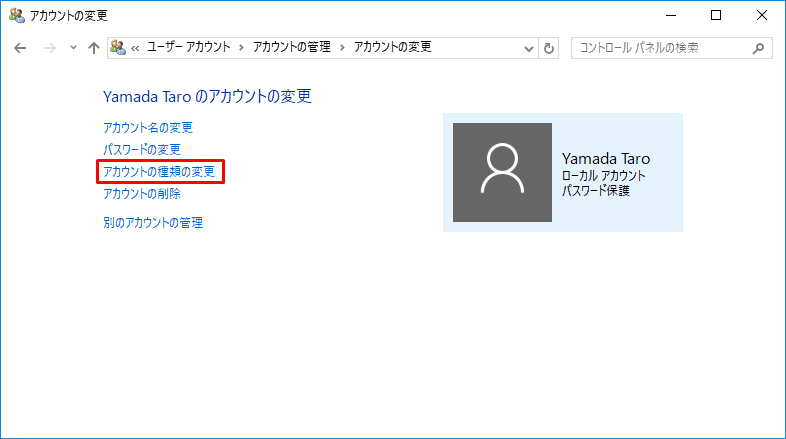Expand the arrow after ユーザー アカウント
The height and width of the screenshot is (439, 786).
click(x=241, y=48)
